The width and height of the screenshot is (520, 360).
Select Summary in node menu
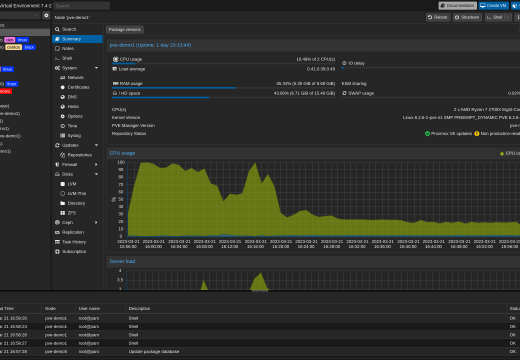click(77, 39)
